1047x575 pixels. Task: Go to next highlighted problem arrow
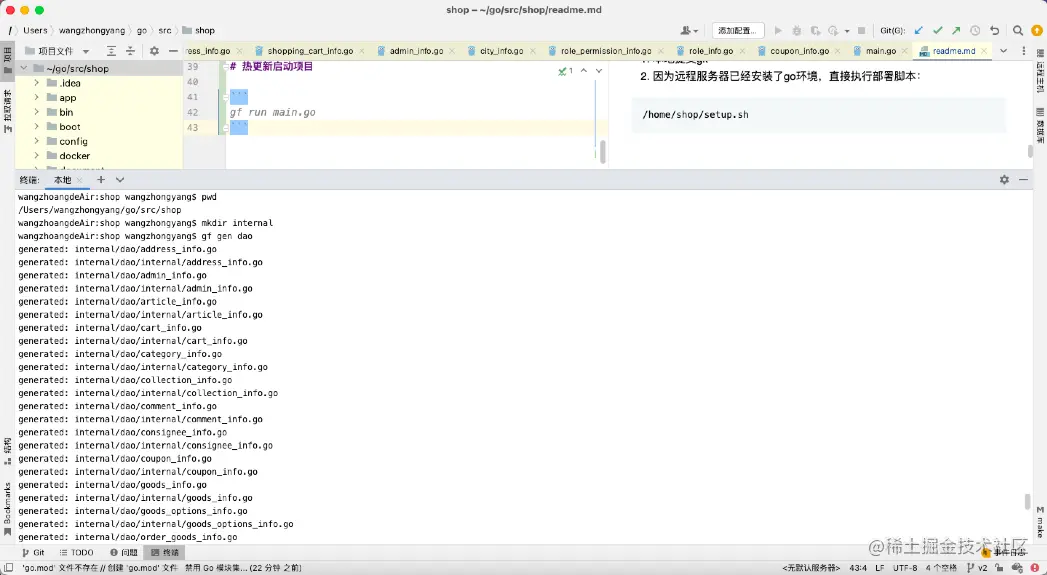pos(599,71)
